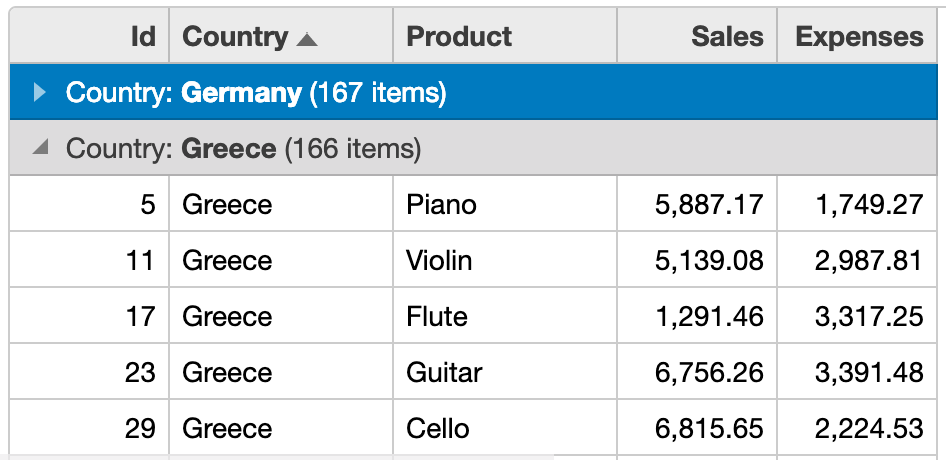
Task: Select the sales value 6,815.65
Action: (697, 427)
